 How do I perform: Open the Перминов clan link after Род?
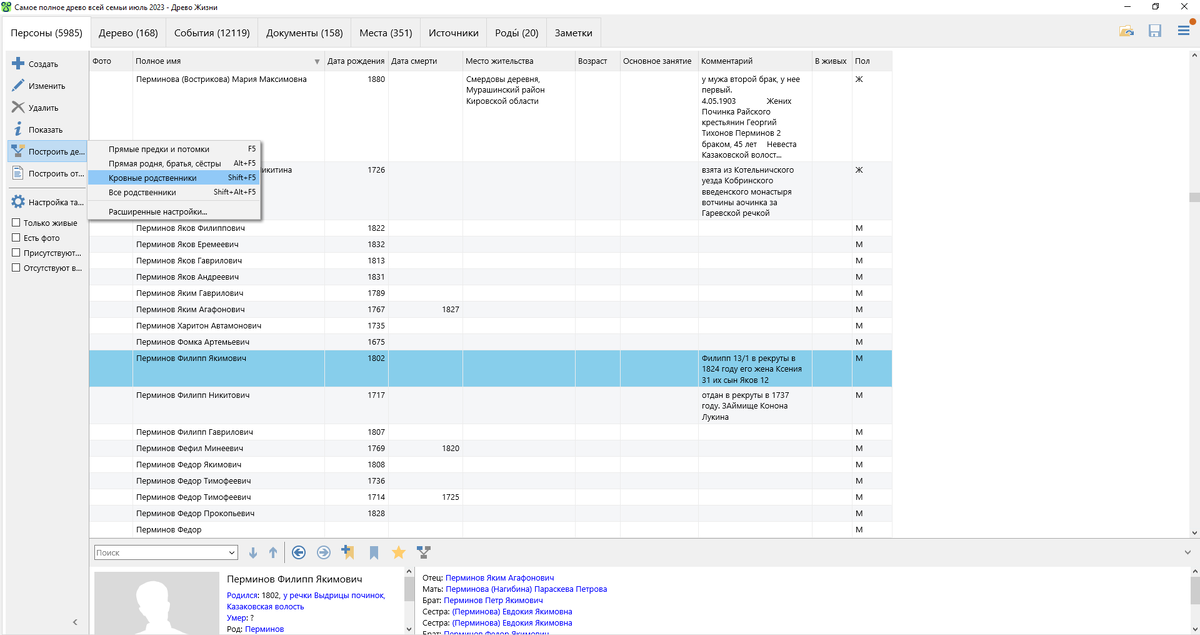coord(264,629)
